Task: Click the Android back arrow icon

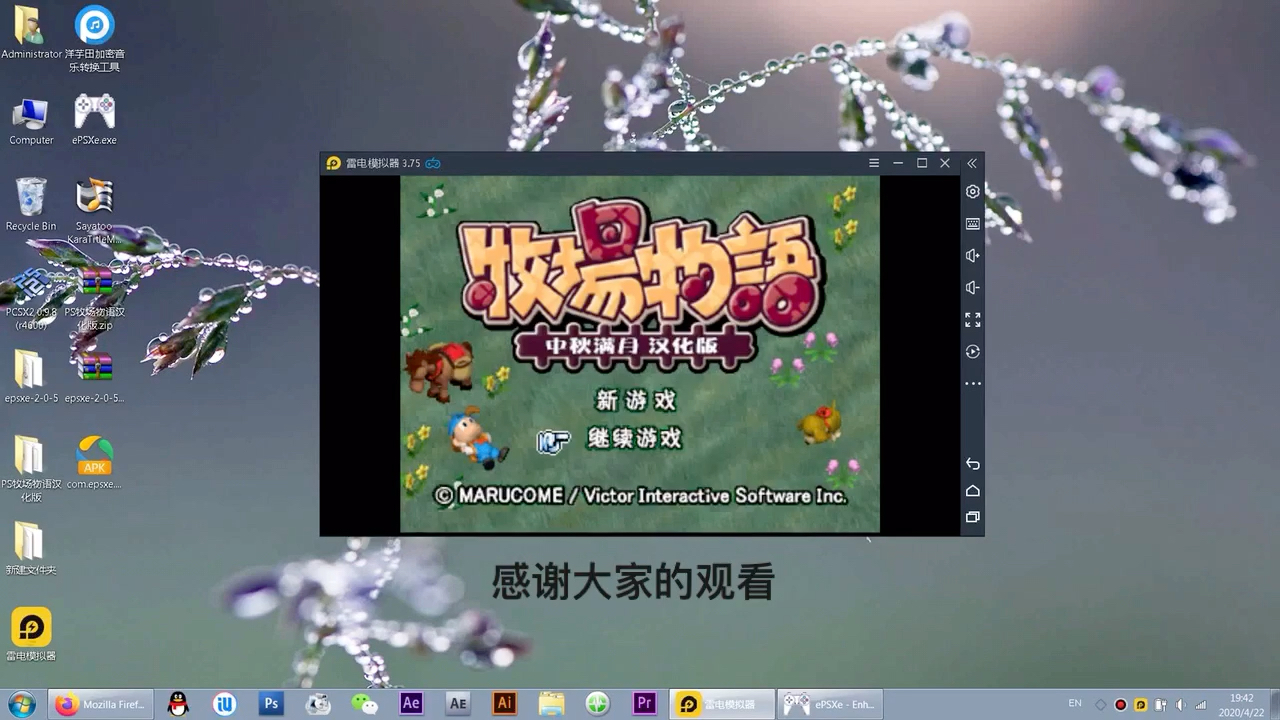Action: point(972,464)
